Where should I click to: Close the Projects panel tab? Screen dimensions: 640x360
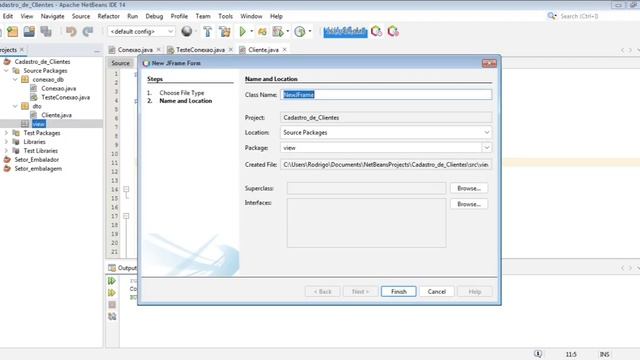22,50
